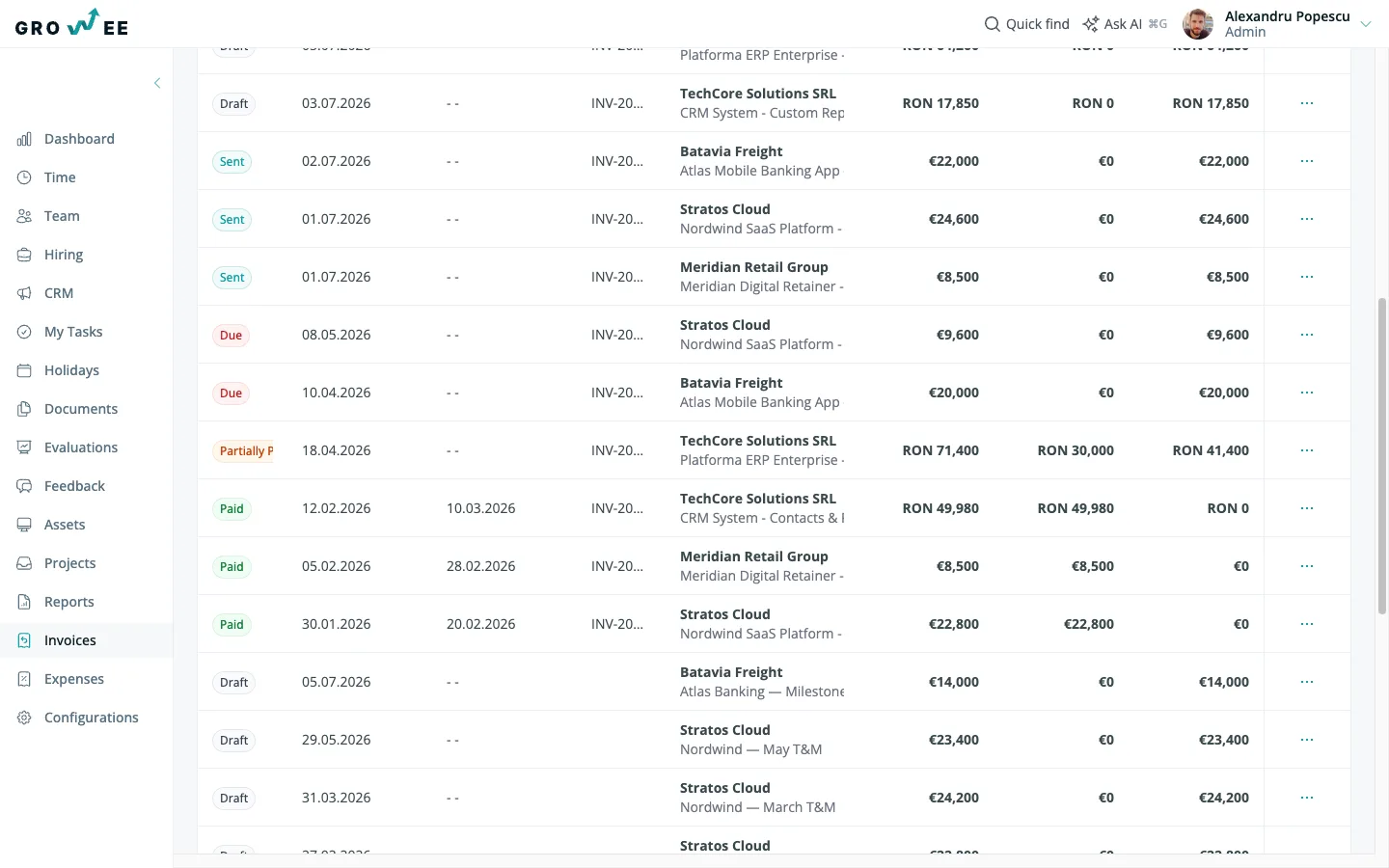1389x868 pixels.
Task: Open actions menu for Stratos Cloud €23,400 draft
Action: point(1307,740)
